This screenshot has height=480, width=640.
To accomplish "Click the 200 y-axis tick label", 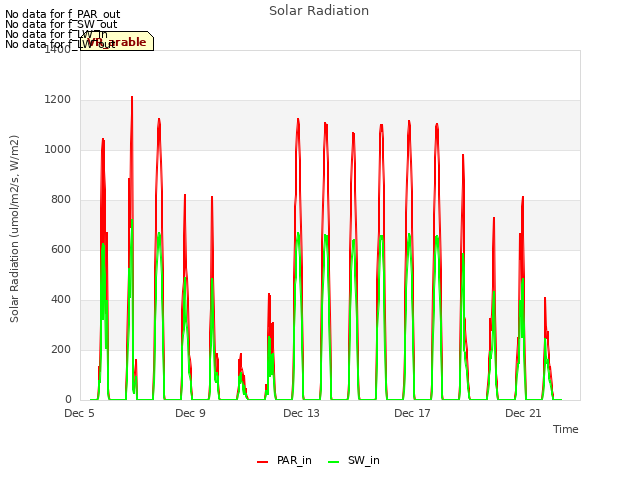I will coord(61,350).
